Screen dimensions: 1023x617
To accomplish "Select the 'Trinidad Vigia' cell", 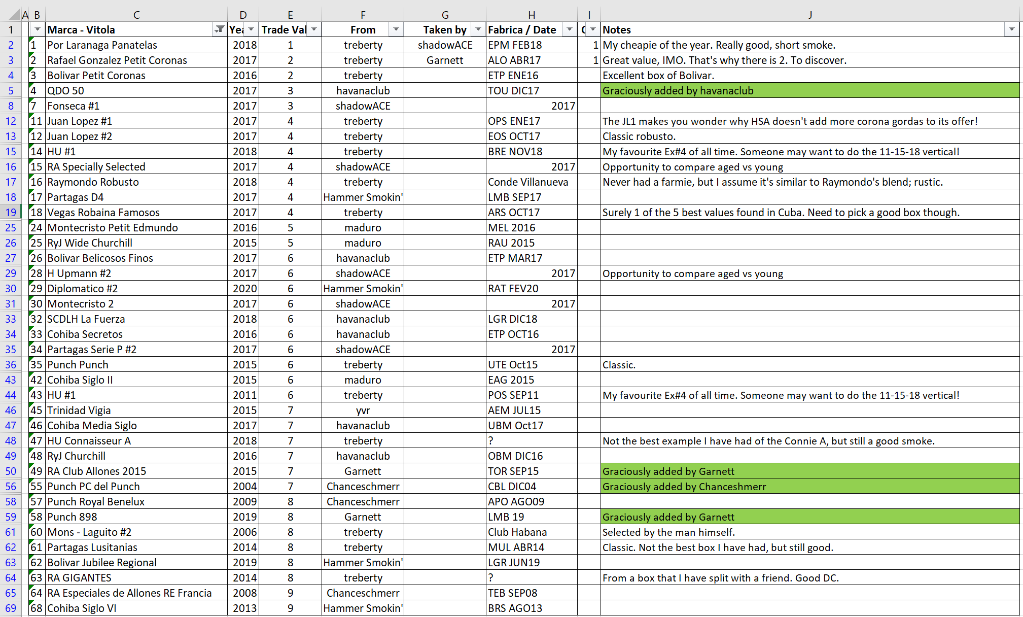I will click(x=136, y=410).
